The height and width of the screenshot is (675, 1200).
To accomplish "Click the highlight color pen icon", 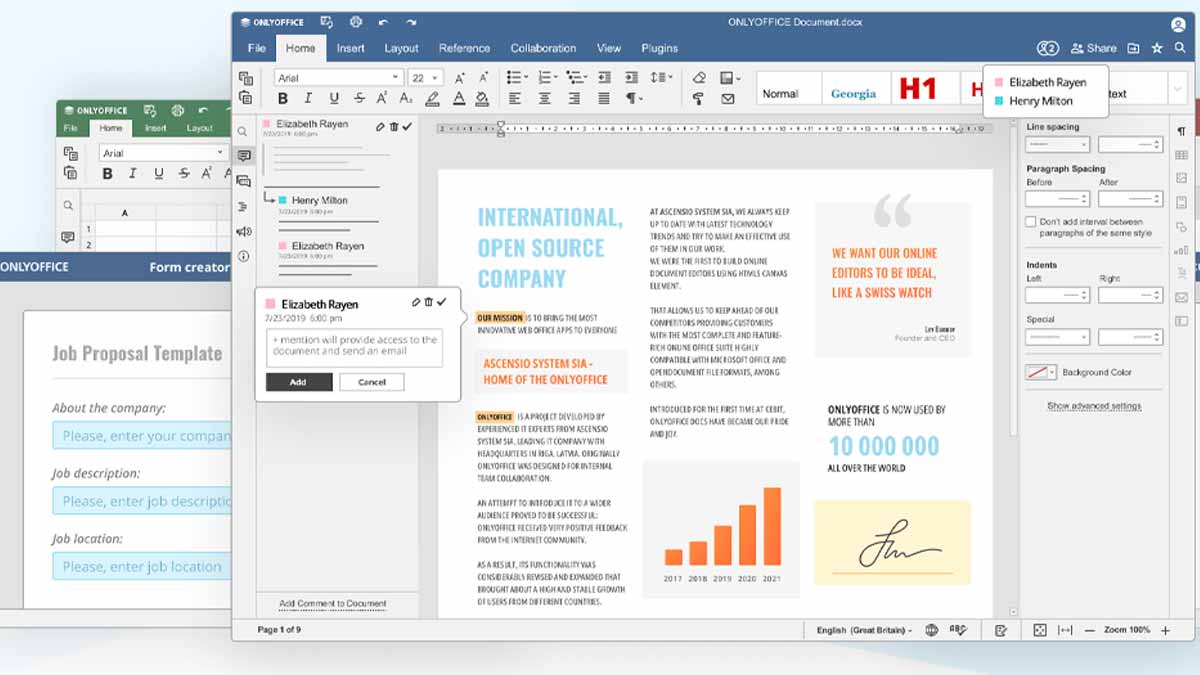I will [x=432, y=98].
